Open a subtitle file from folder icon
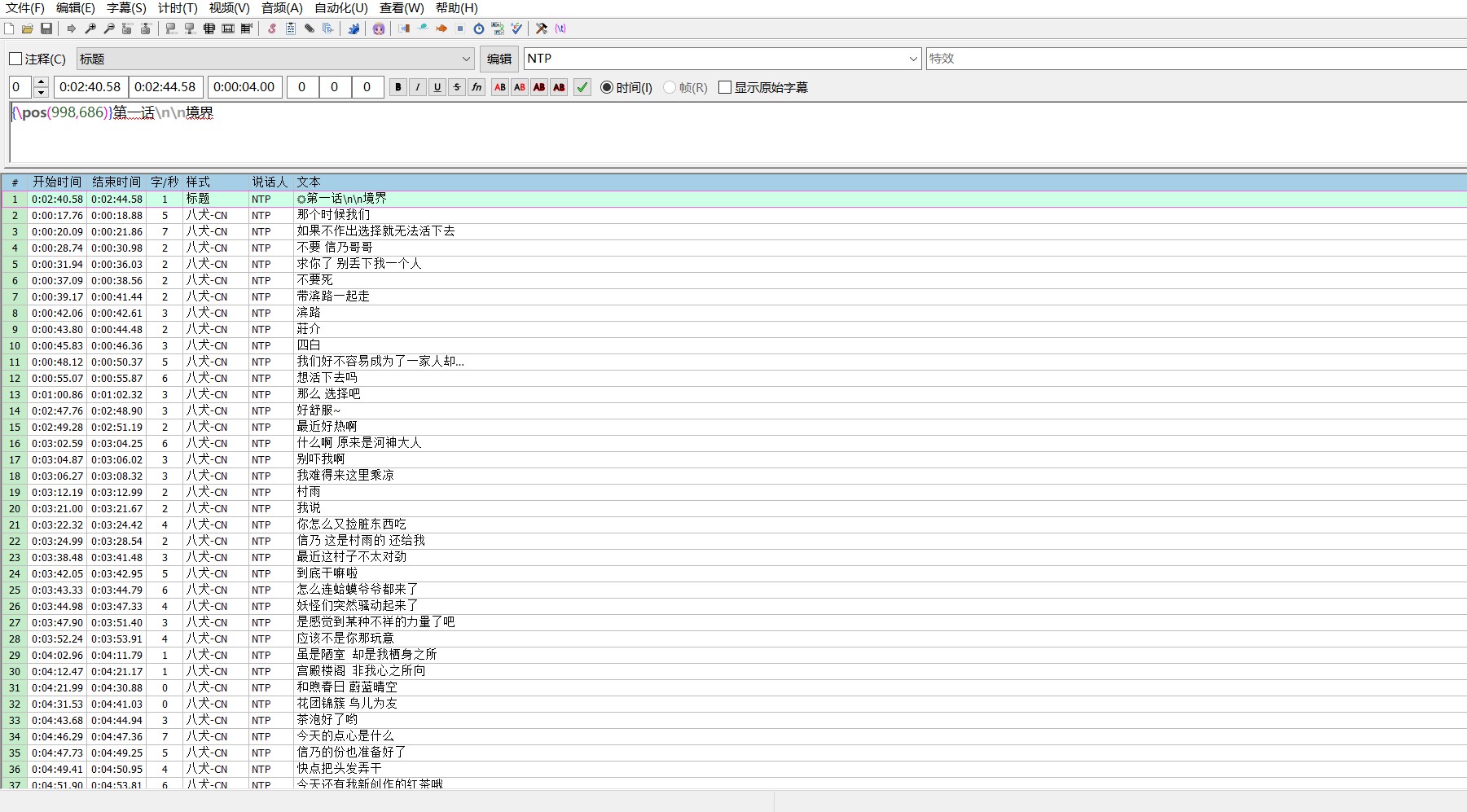This screenshot has width=1467, height=812. pos(28,29)
